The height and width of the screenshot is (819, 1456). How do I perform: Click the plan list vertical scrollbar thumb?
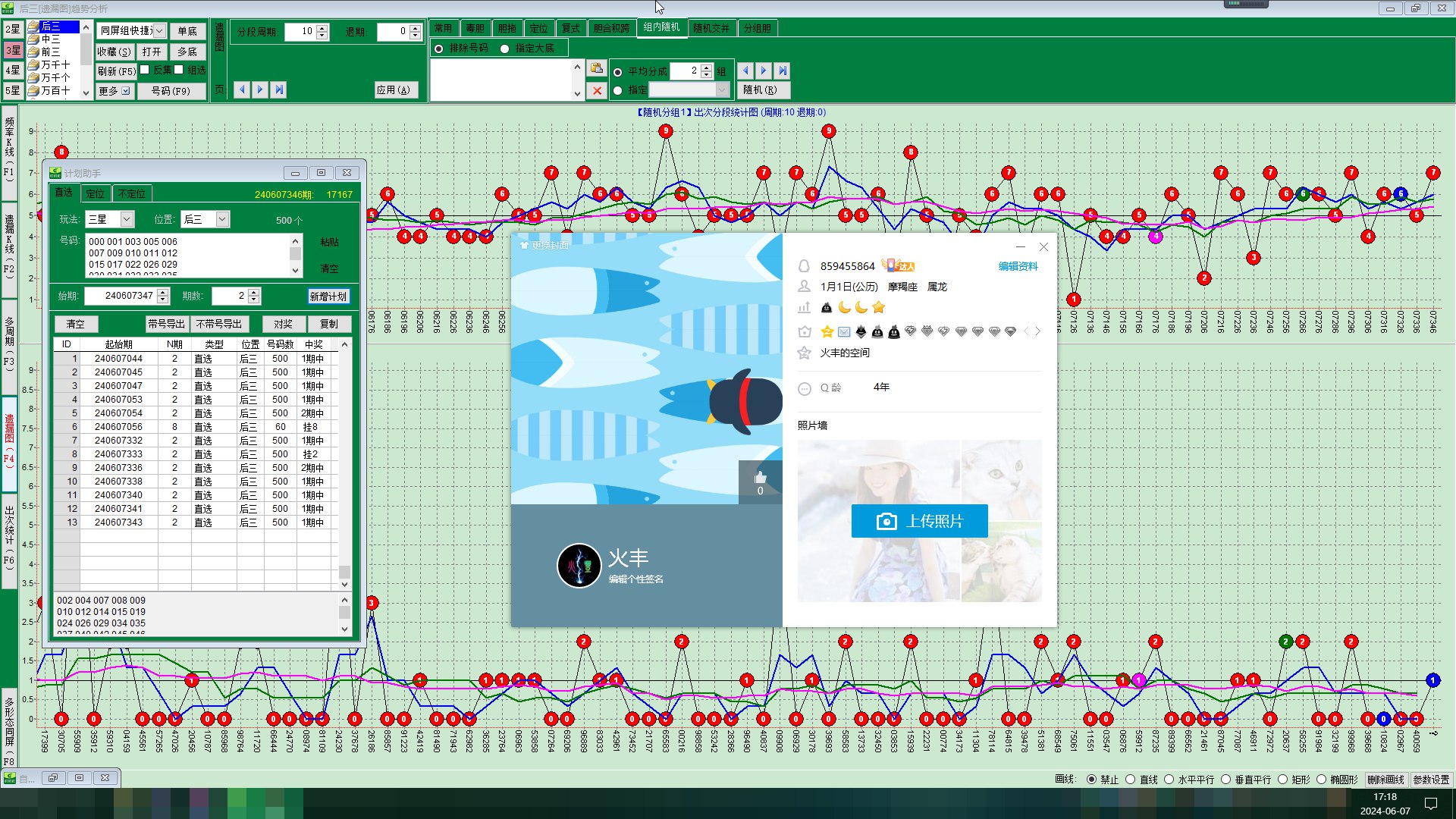click(344, 572)
